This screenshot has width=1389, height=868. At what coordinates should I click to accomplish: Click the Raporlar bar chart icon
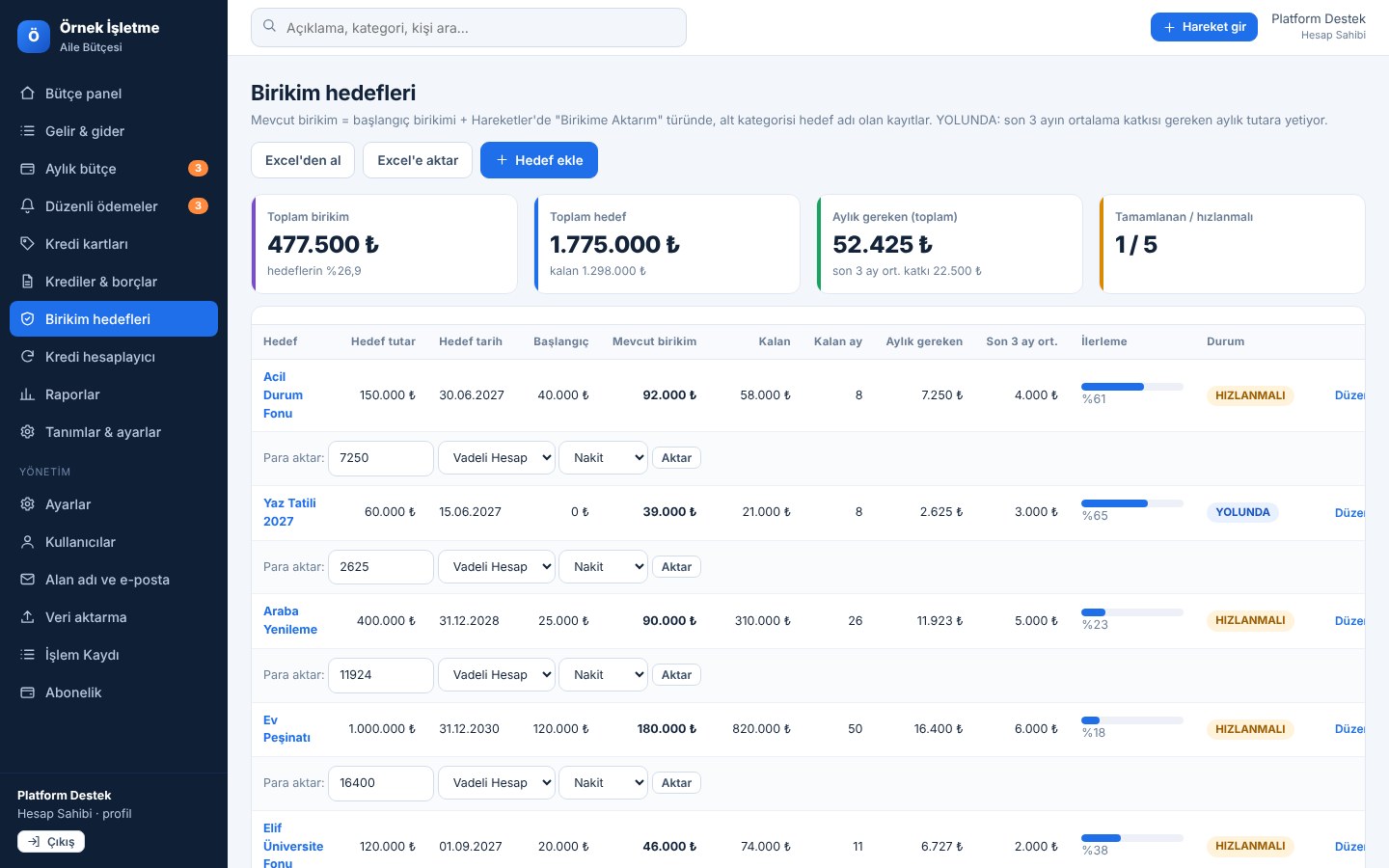[x=27, y=394]
